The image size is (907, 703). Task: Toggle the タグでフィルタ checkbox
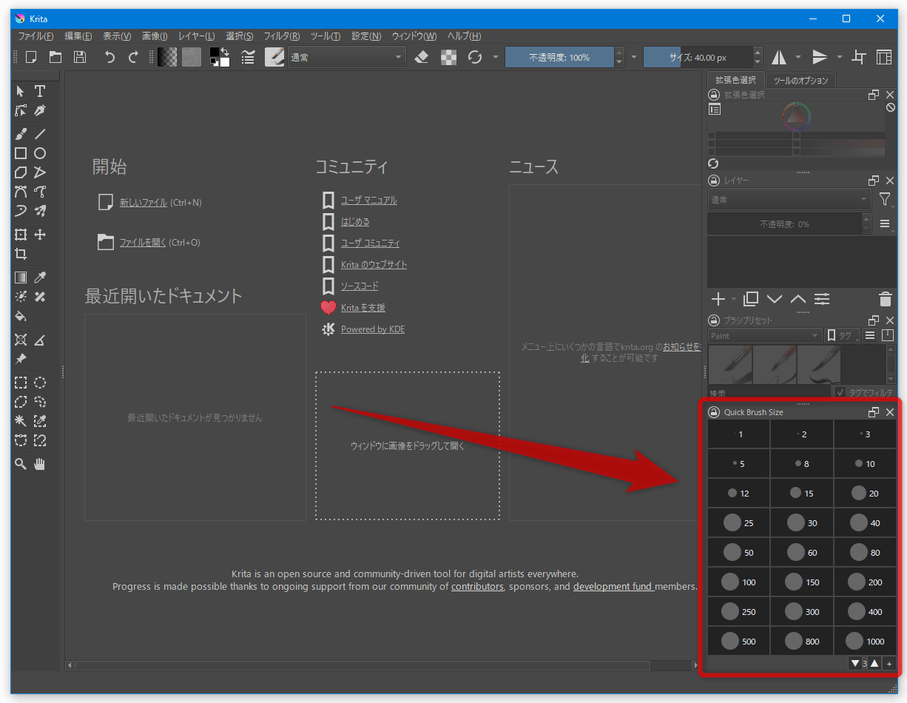[x=840, y=392]
